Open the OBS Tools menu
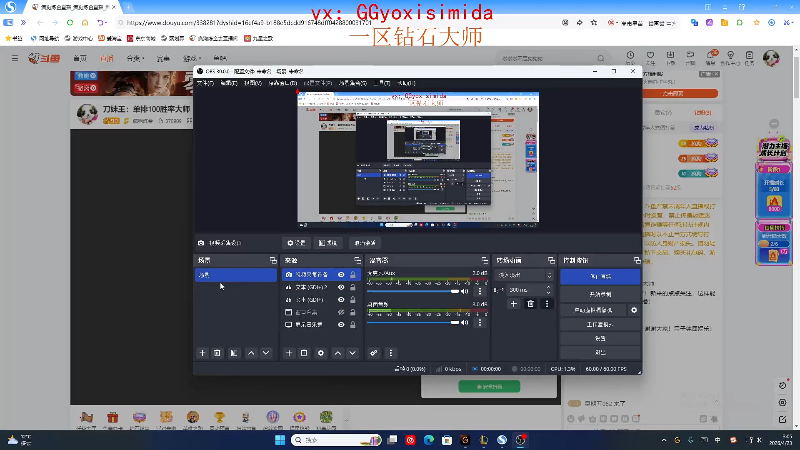 382,83
